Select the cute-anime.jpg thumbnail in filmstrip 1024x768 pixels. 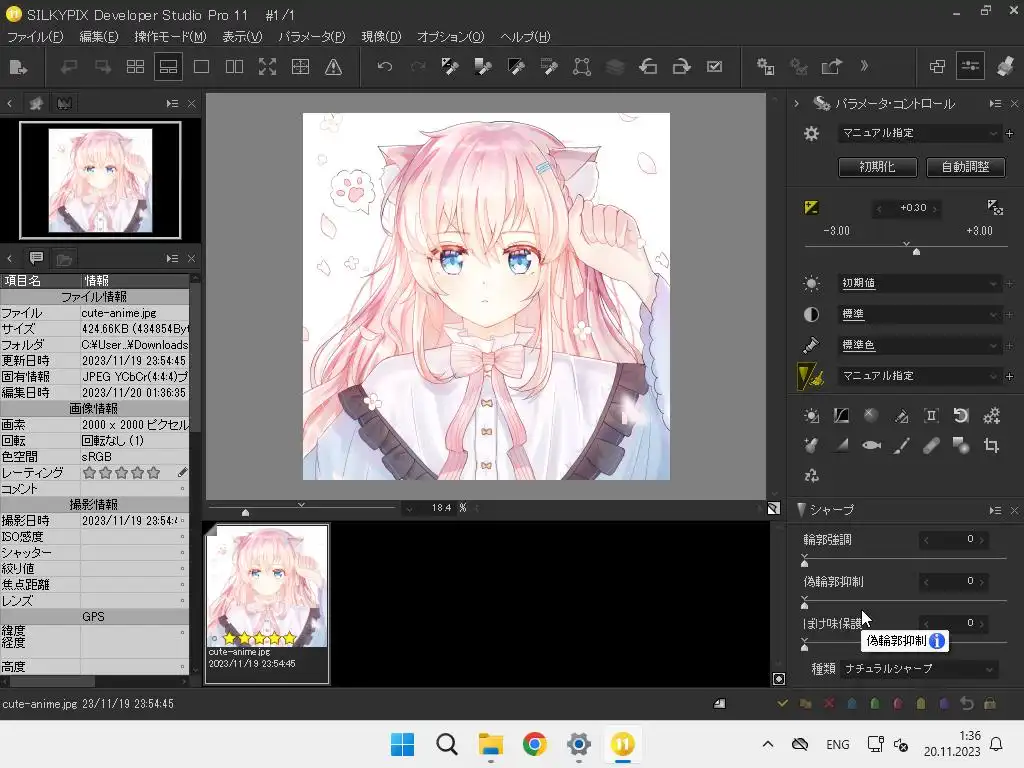(x=267, y=603)
